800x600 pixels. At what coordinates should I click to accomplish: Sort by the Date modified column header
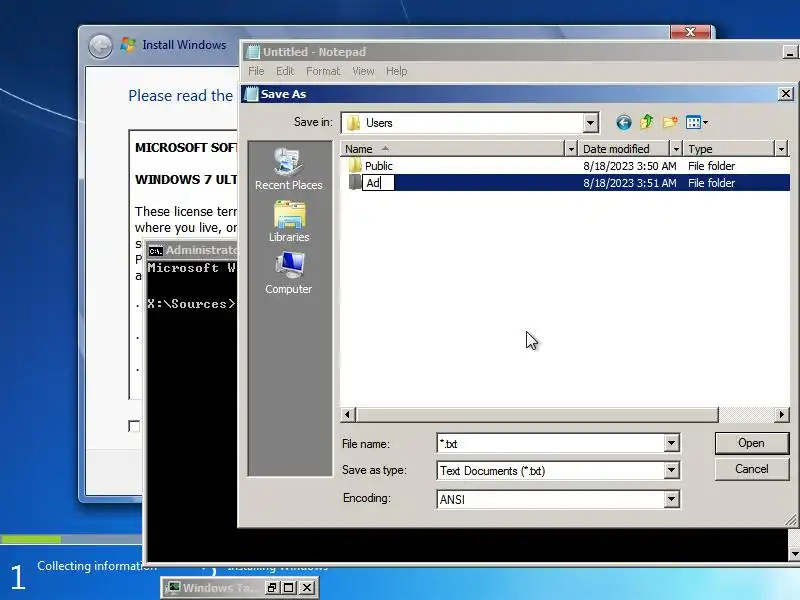coord(624,149)
